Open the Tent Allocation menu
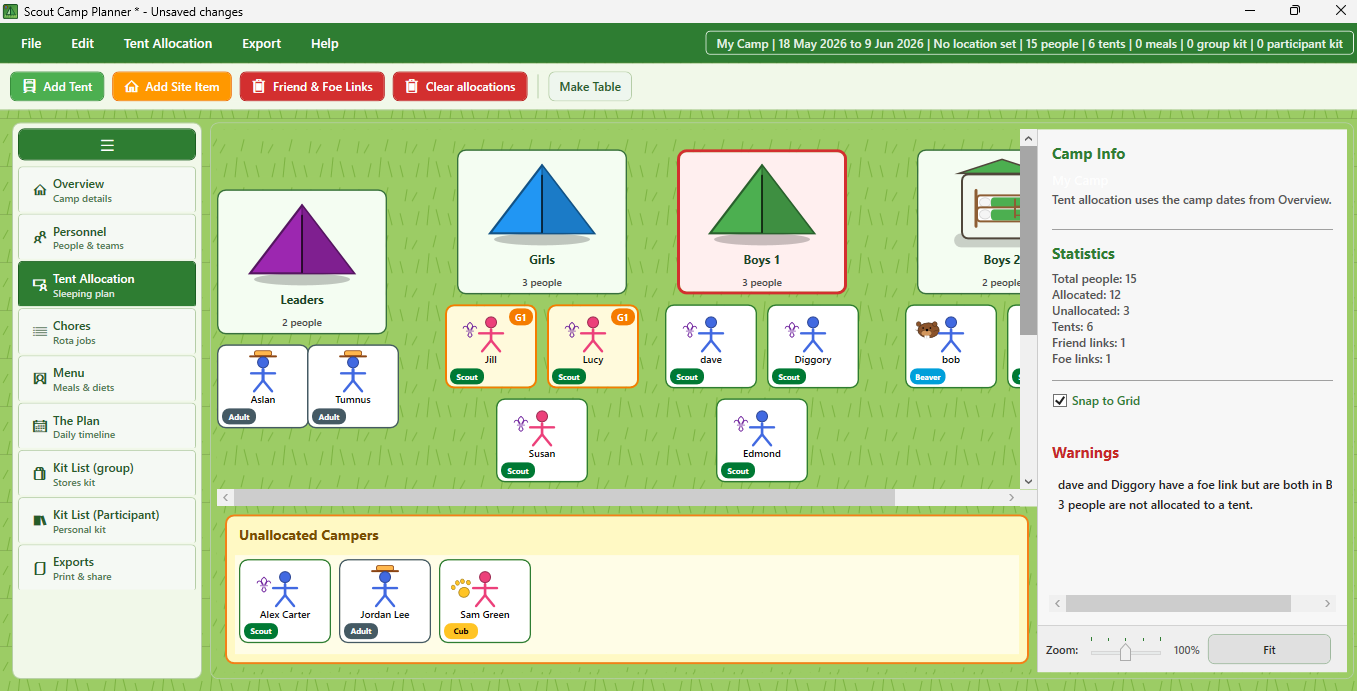 click(168, 44)
